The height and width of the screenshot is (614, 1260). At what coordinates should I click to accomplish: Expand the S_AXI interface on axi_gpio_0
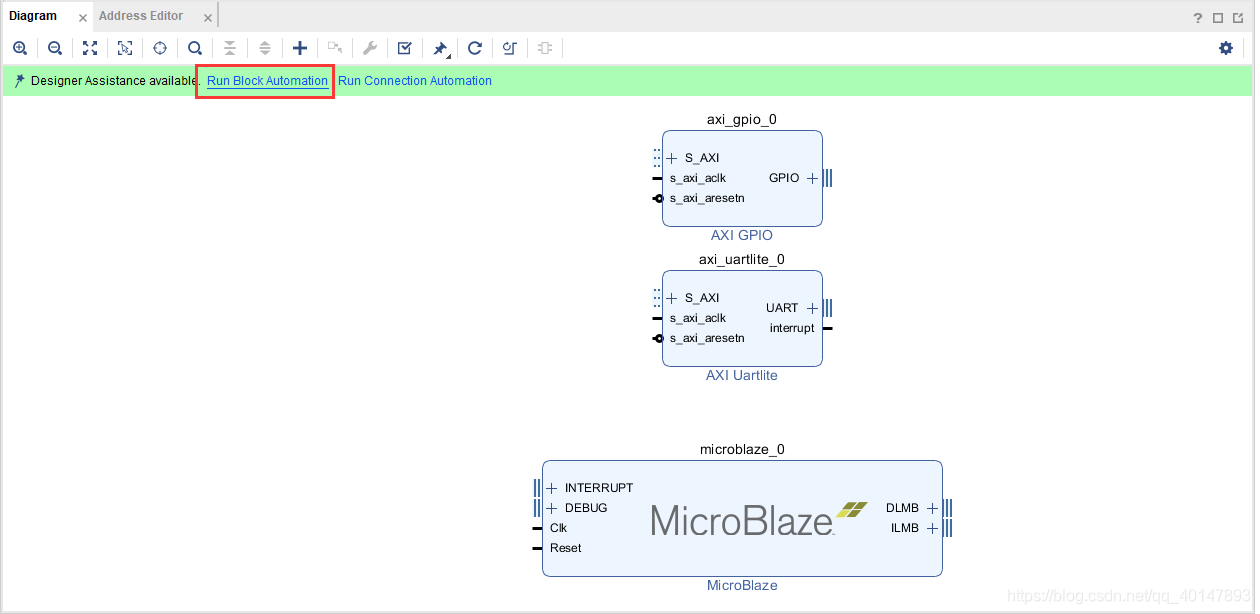coord(671,157)
